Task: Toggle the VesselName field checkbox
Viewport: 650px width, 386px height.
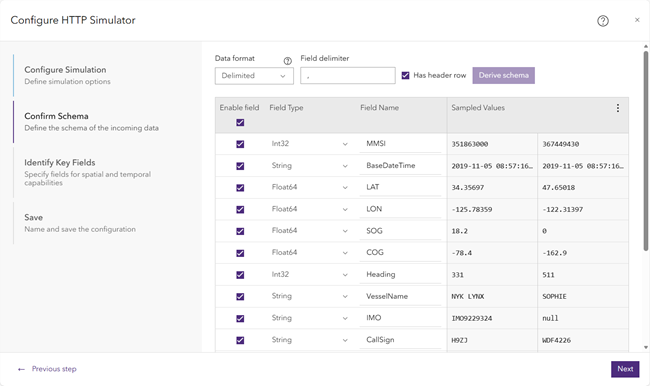Action: 240,296
